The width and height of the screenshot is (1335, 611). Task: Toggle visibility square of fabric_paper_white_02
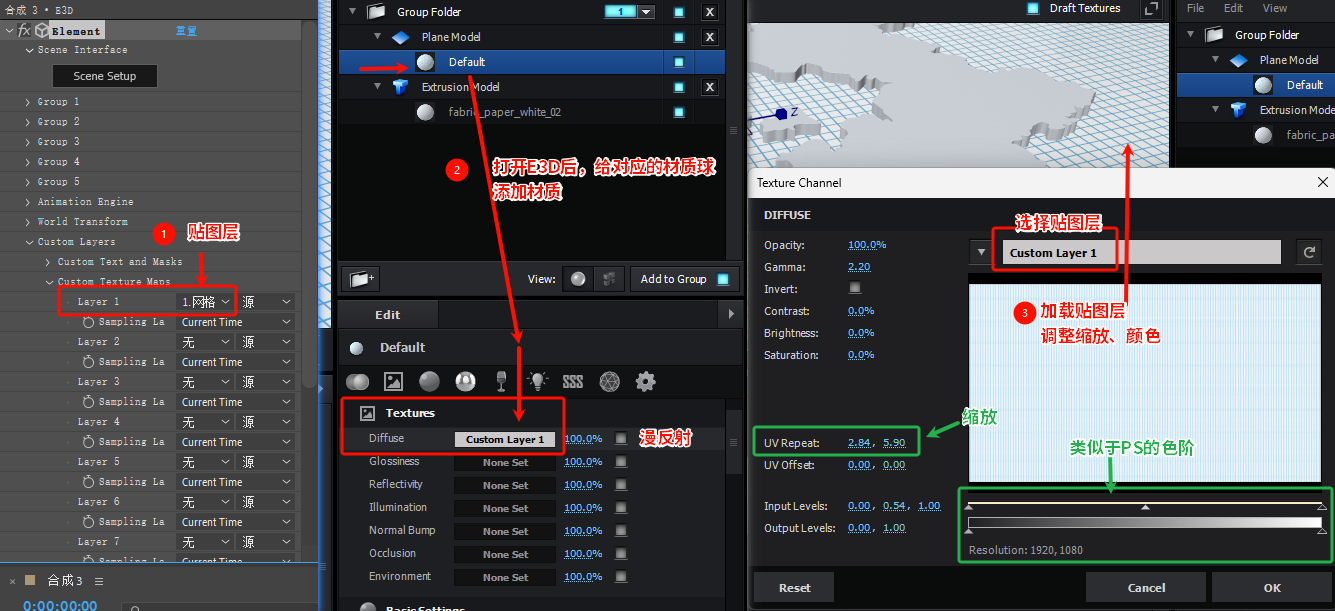point(679,112)
